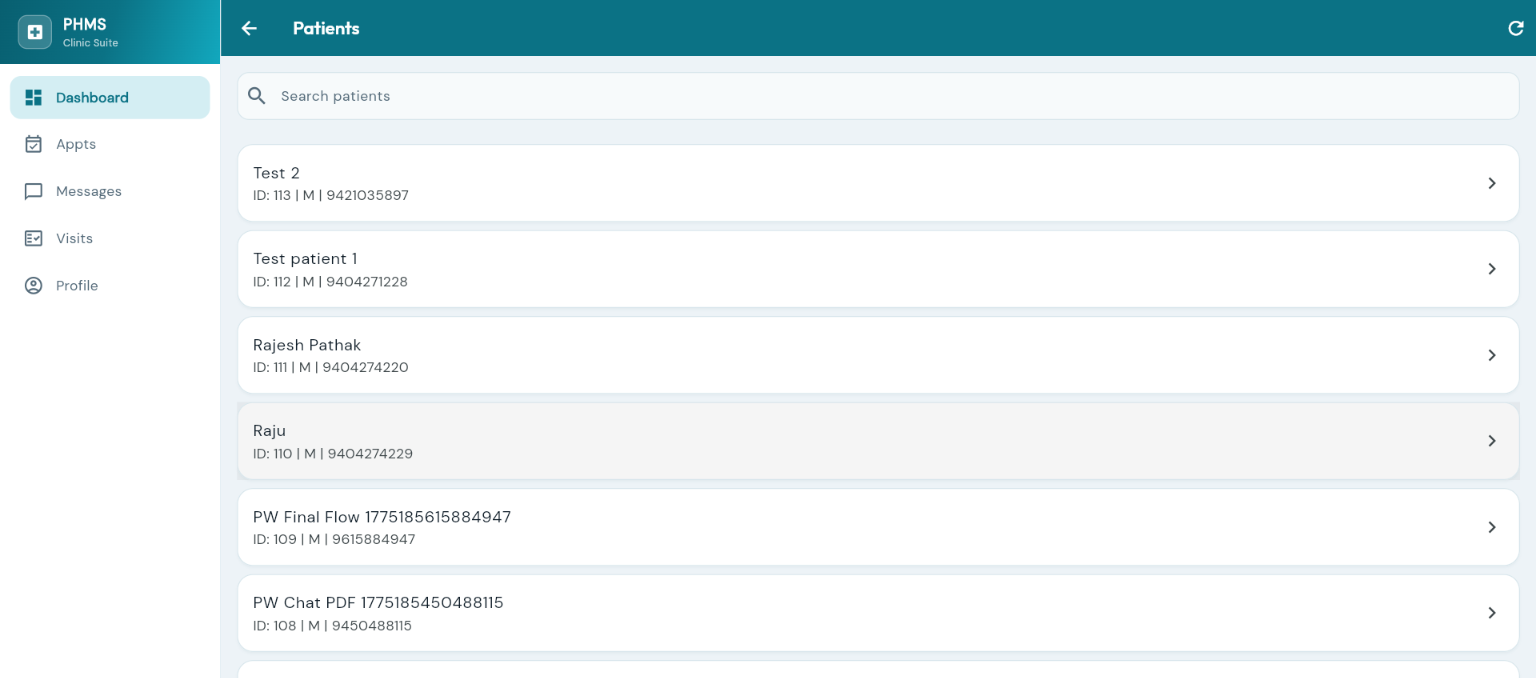Open the Appts section
Screen dimensions: 1536x678
click(x=110, y=144)
